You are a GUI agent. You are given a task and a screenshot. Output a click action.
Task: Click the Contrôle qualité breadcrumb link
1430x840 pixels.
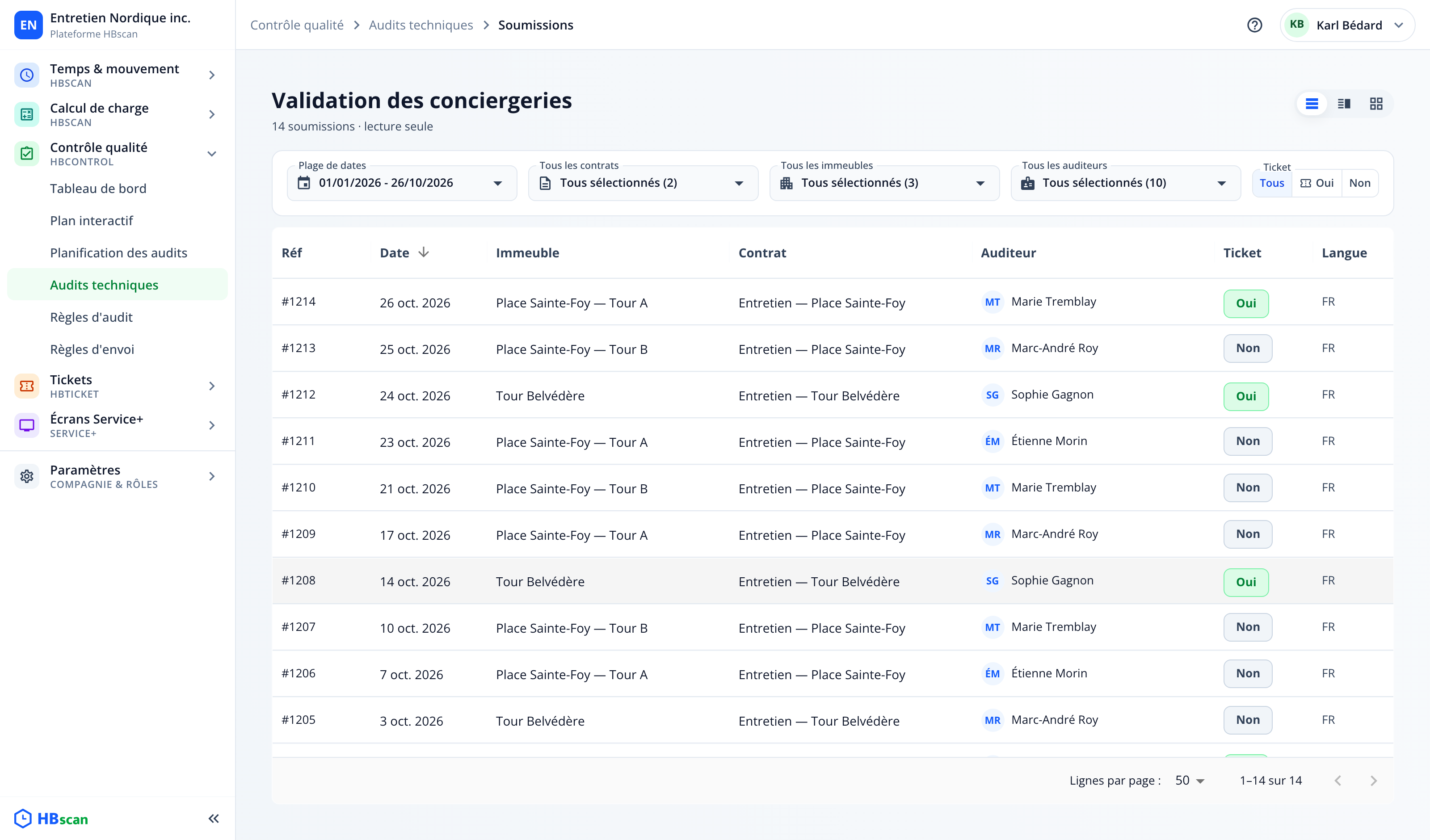coord(297,25)
